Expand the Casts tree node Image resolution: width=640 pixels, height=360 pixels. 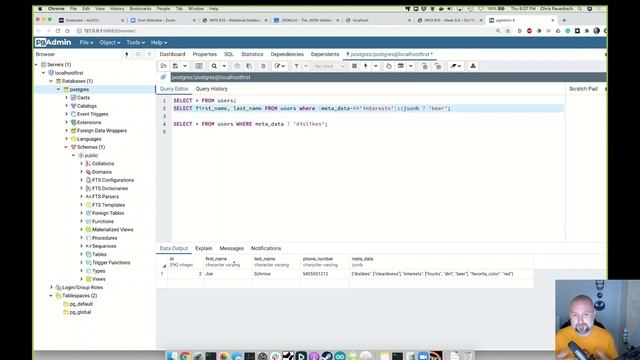pyautogui.click(x=67, y=98)
